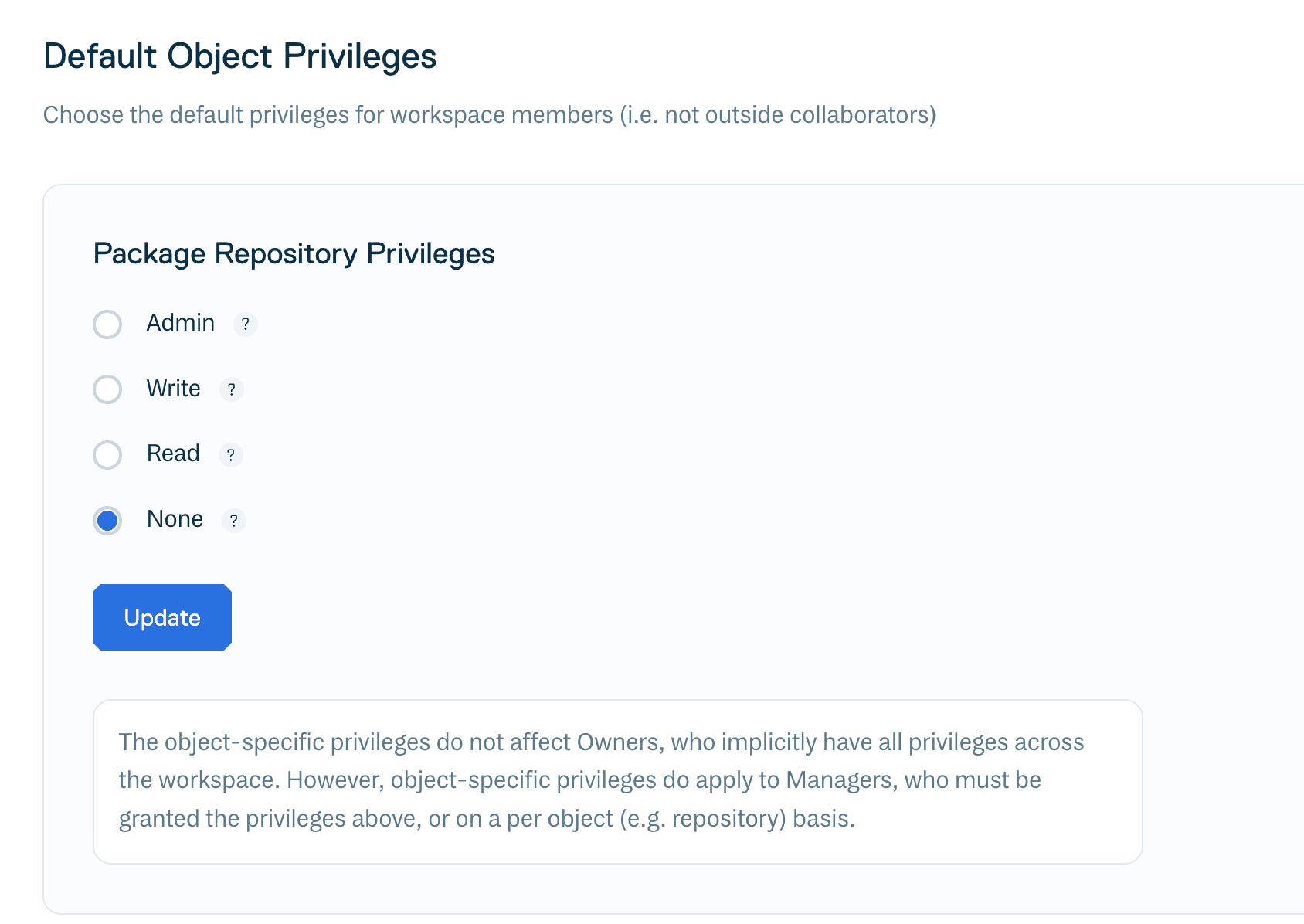Click the Default Object Privileges heading

(x=239, y=56)
